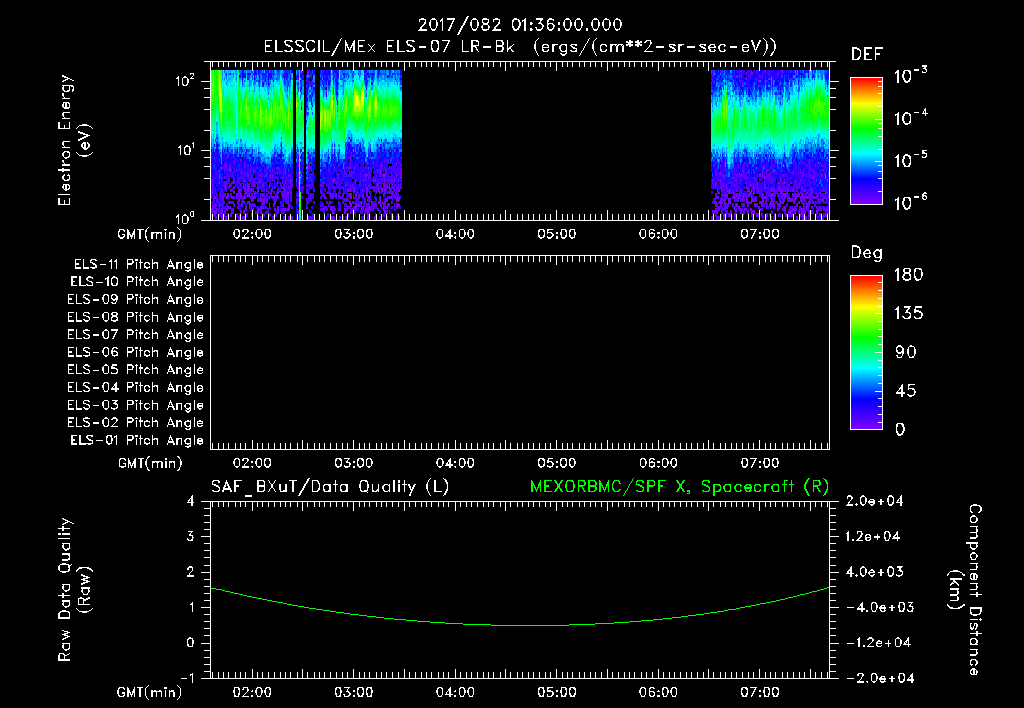Click the 4 value on data quality axis
1024x708 pixels.
[x=191, y=501]
